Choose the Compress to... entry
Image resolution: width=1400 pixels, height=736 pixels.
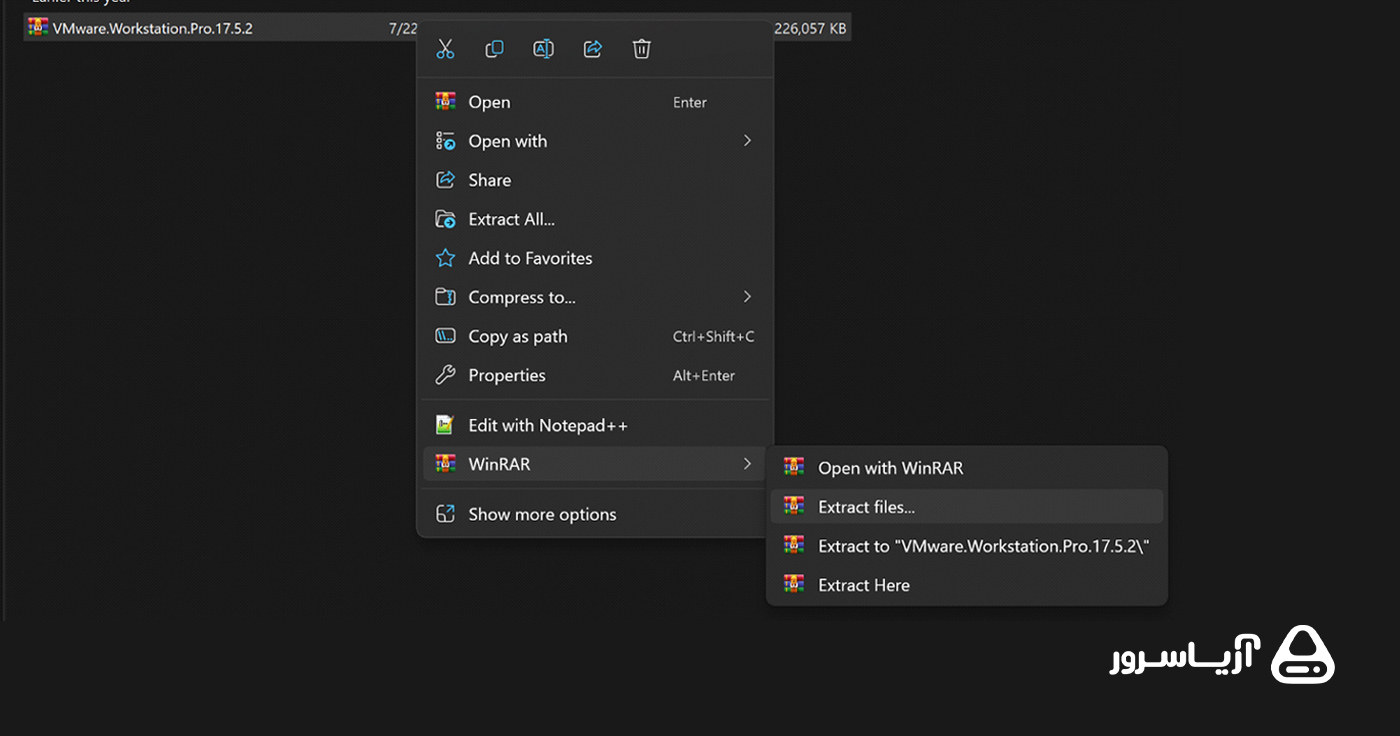click(597, 297)
